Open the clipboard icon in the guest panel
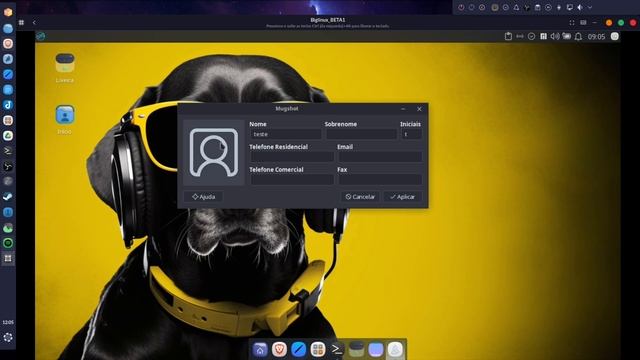The width and height of the screenshot is (640, 360). [x=508, y=36]
